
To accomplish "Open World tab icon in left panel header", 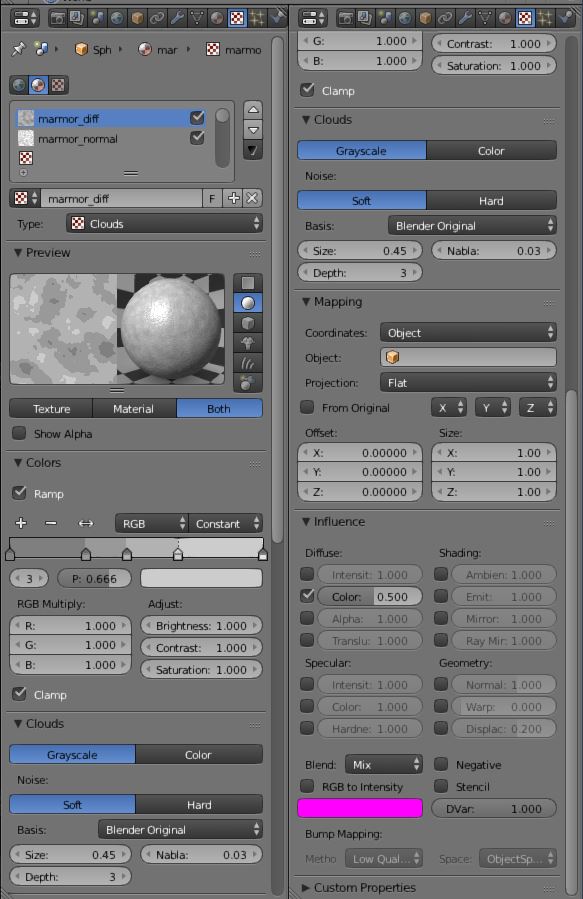I will coord(116,18).
